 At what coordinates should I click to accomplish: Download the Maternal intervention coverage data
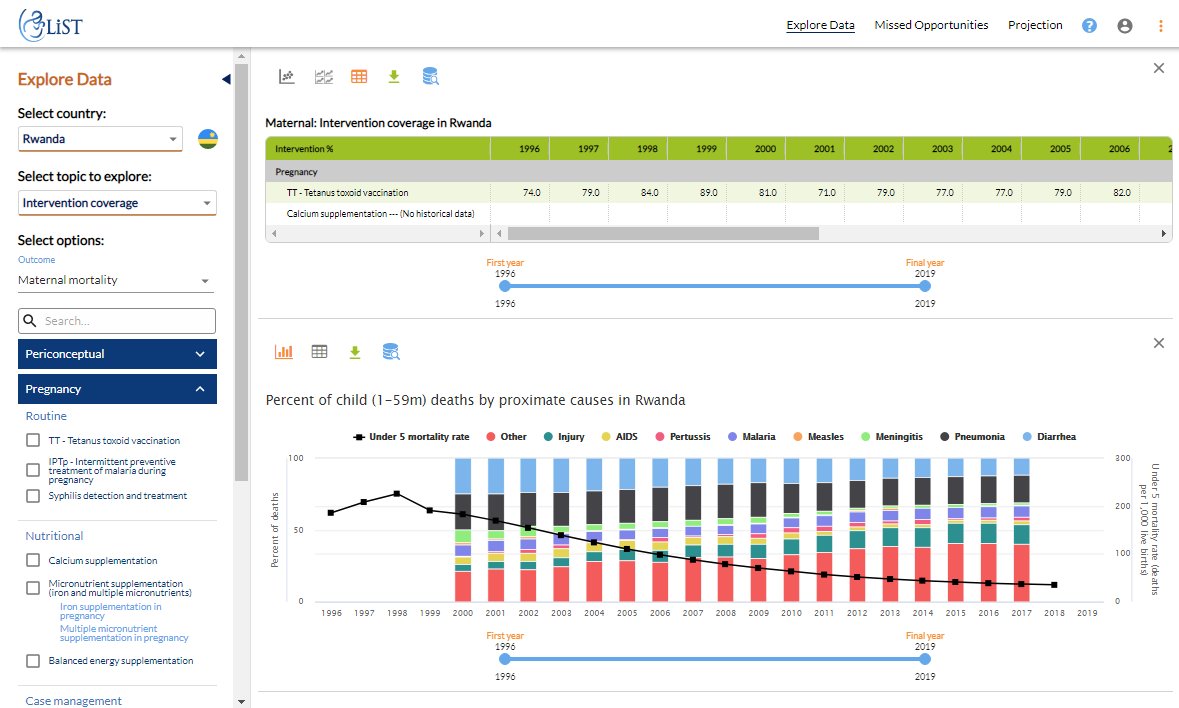[x=394, y=76]
